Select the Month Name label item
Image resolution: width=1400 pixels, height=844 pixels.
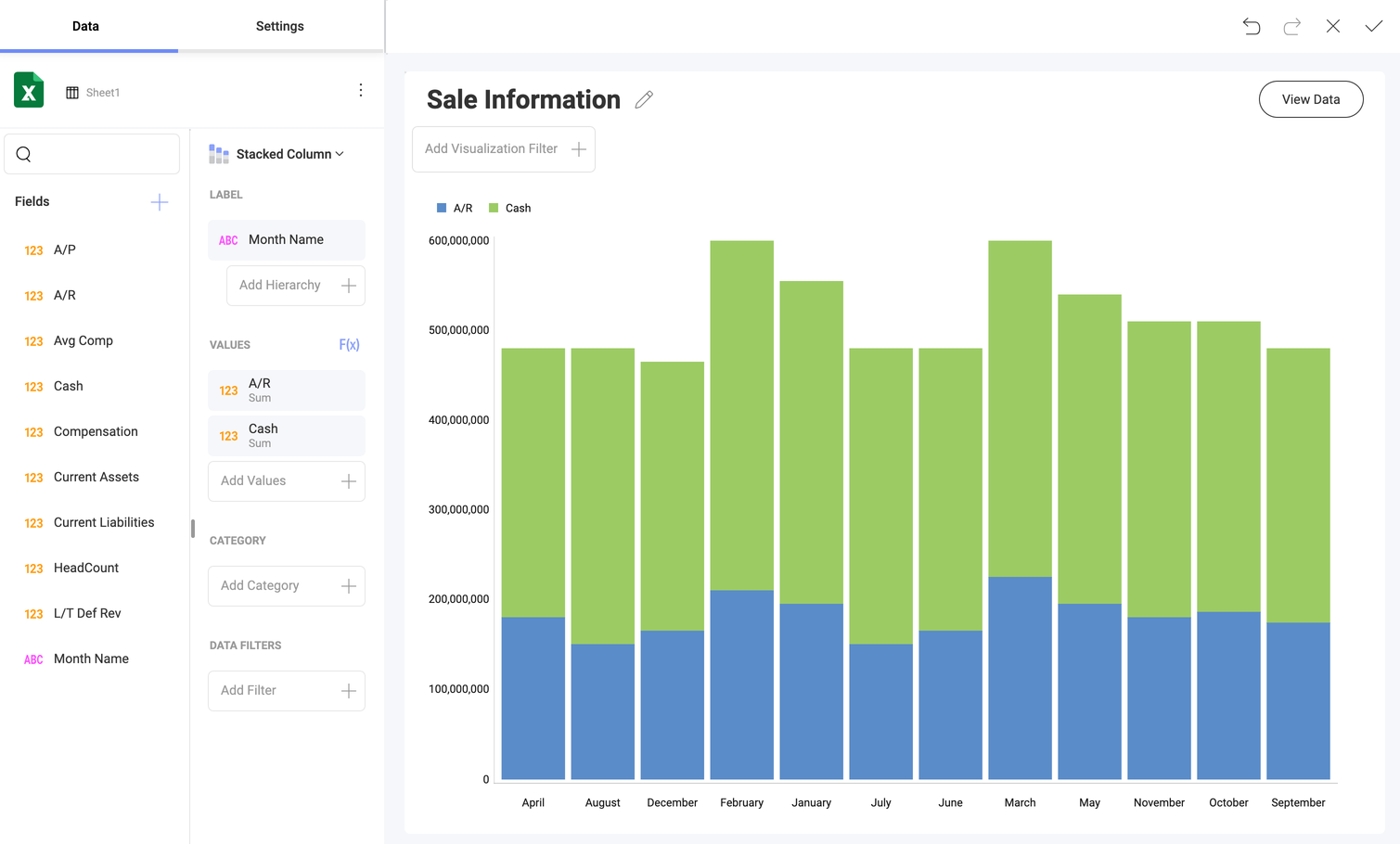pos(287,240)
